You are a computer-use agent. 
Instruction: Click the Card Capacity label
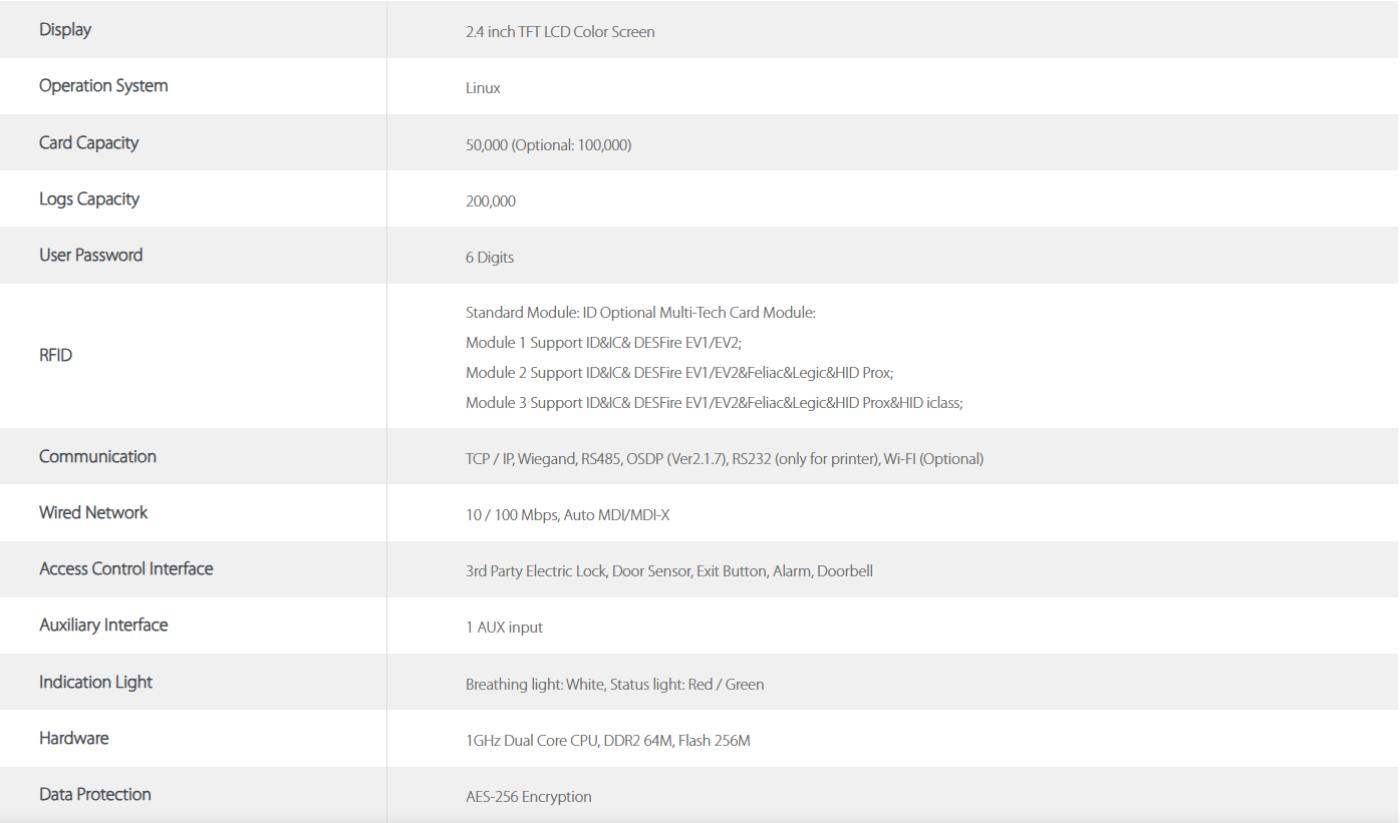click(x=88, y=142)
